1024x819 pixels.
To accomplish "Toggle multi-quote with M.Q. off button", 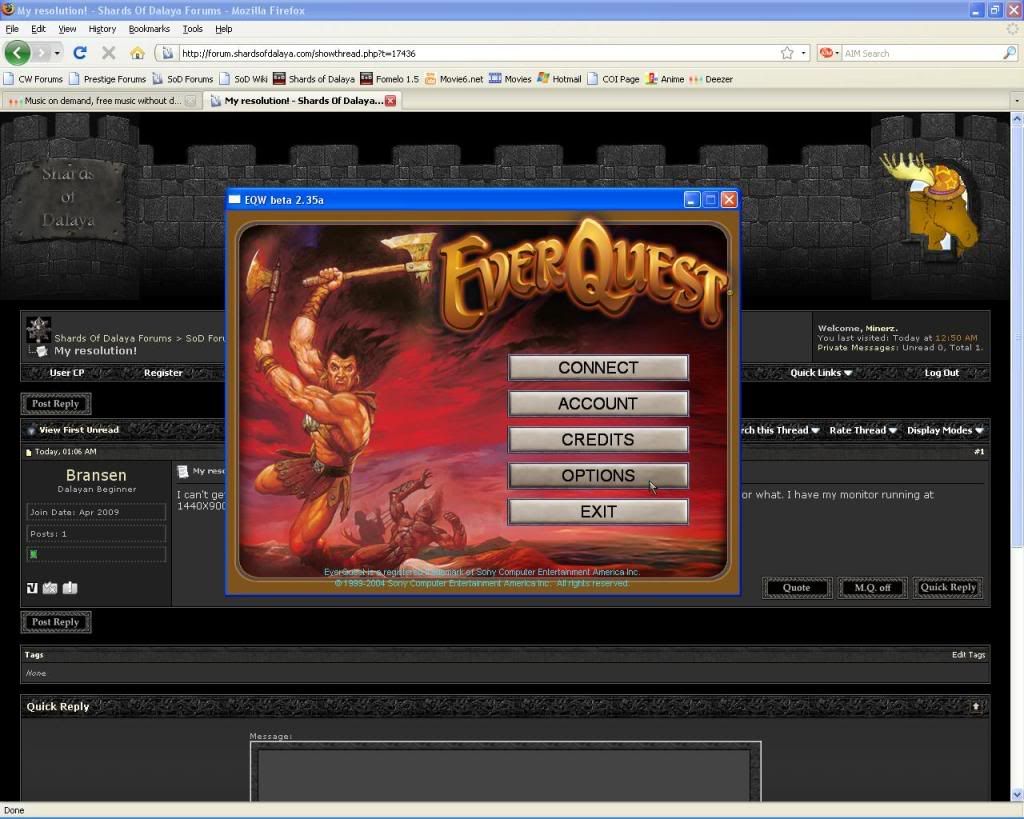I will (x=872, y=588).
